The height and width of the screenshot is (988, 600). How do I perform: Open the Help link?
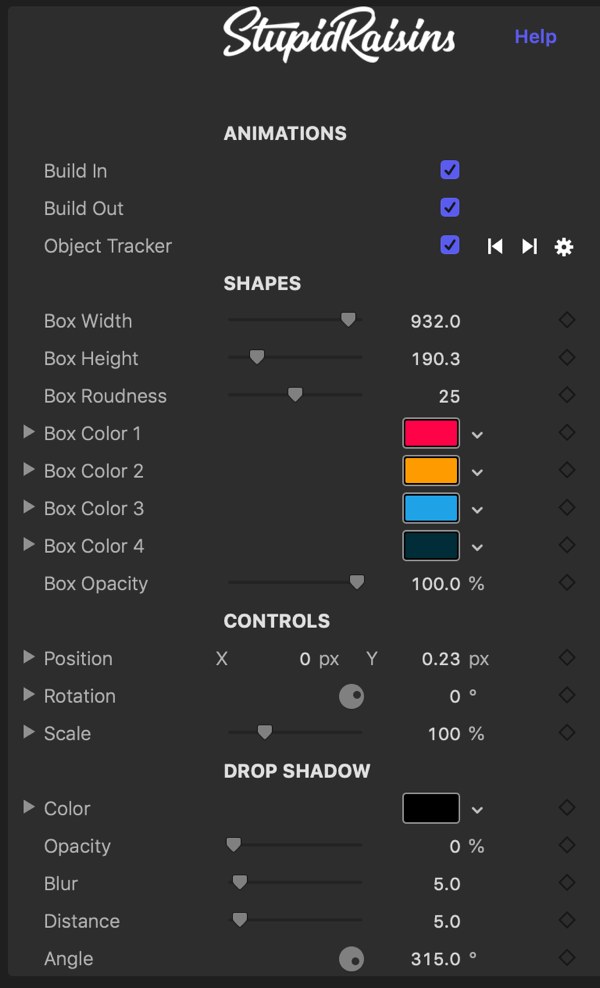[535, 37]
